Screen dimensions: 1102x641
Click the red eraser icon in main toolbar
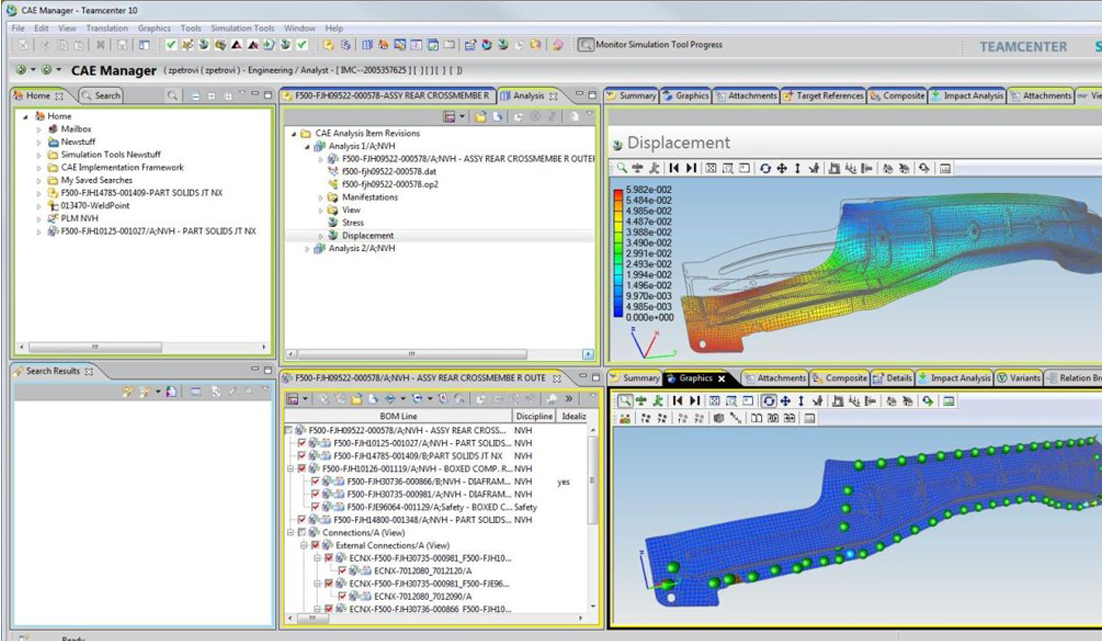click(x=558, y=45)
